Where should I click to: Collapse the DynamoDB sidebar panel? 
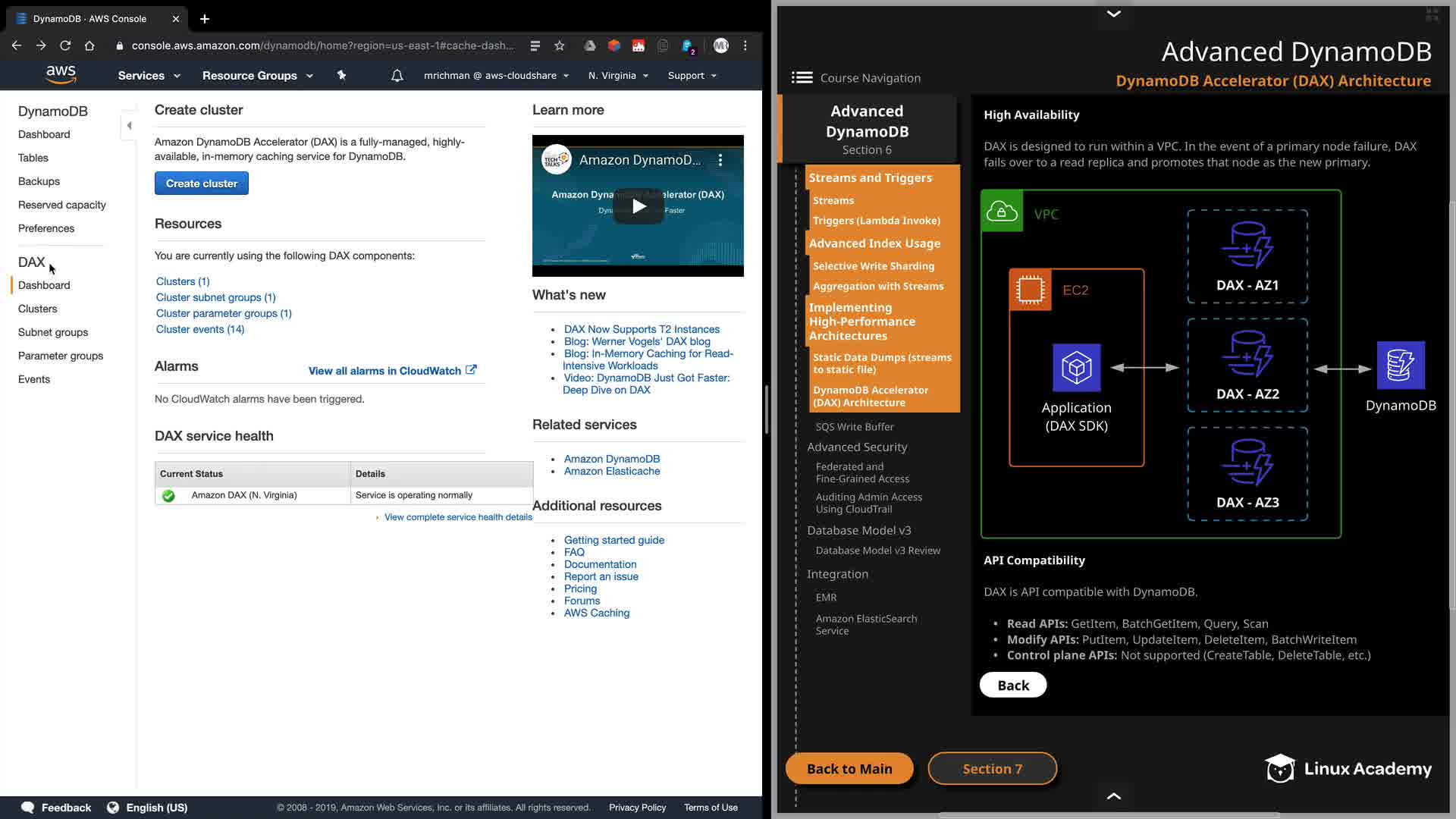point(129,126)
